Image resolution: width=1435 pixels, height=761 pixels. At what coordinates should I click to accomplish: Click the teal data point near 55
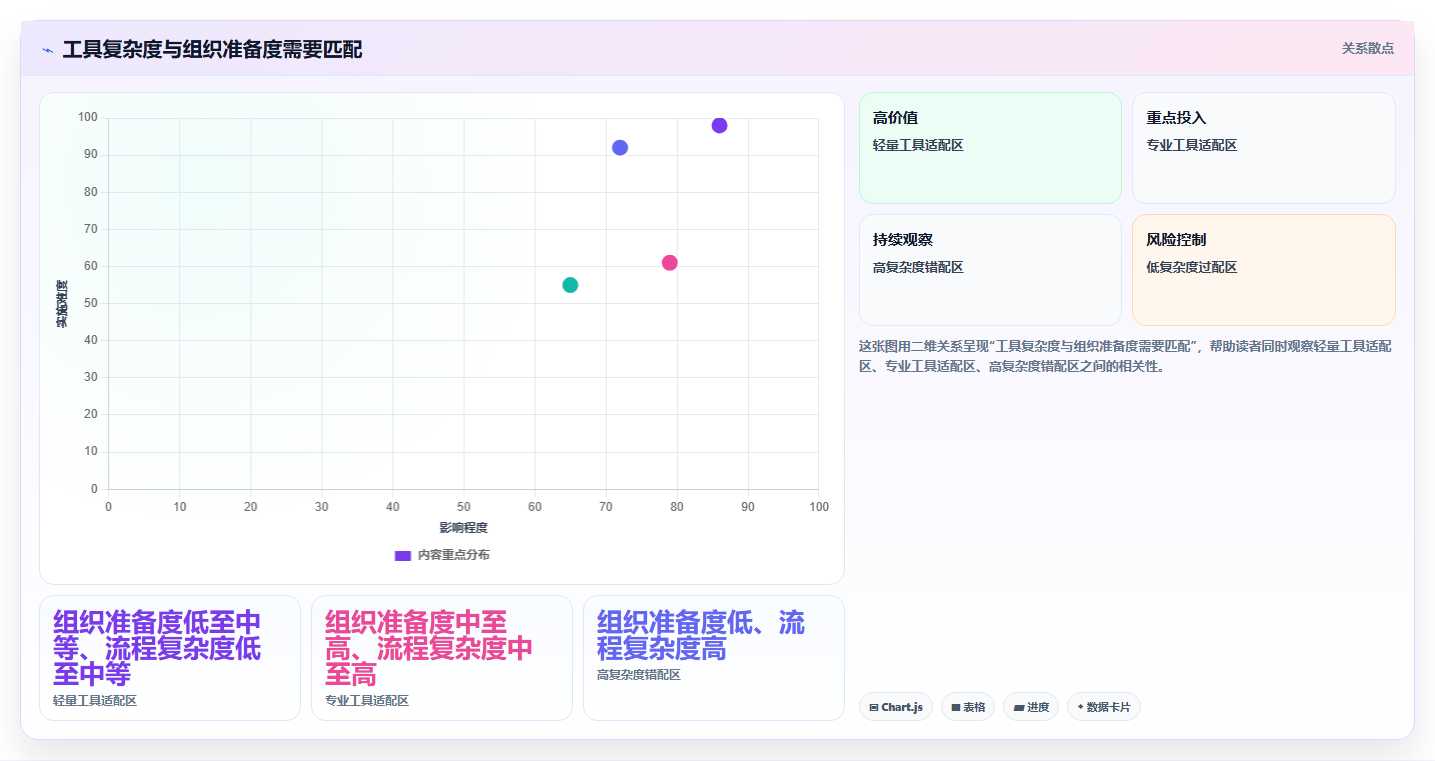[570, 285]
